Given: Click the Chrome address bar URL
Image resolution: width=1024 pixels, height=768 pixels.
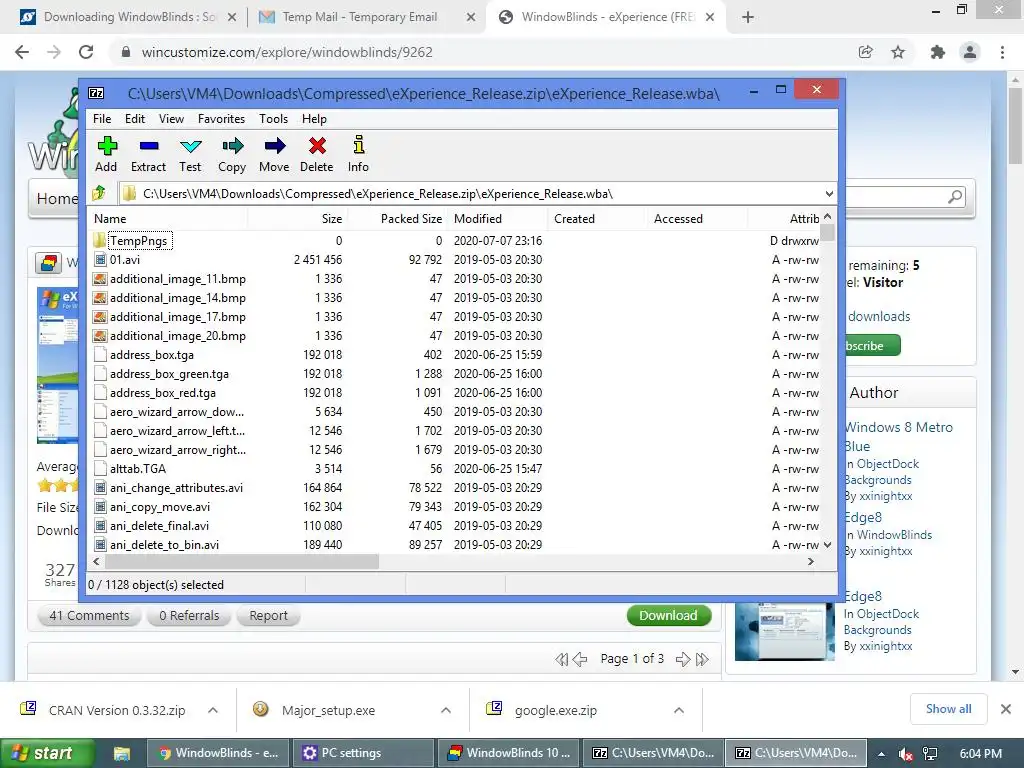Looking at the screenshot, I should pyautogui.click(x=287, y=52).
